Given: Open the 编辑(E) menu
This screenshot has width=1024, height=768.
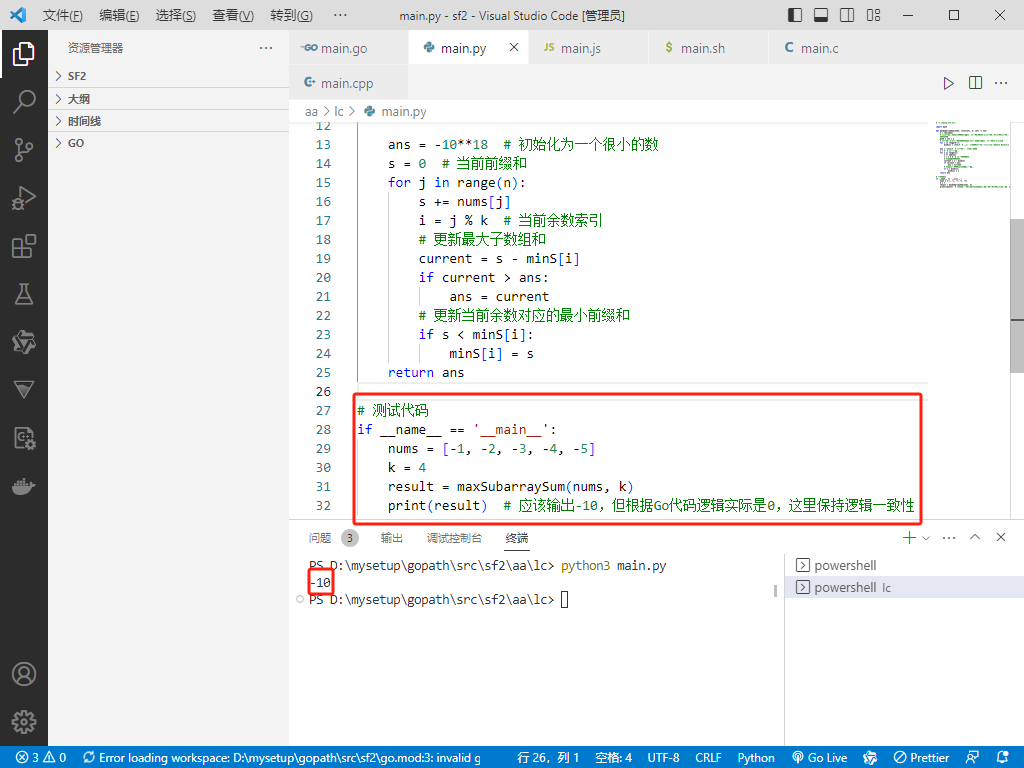Looking at the screenshot, I should (119, 15).
